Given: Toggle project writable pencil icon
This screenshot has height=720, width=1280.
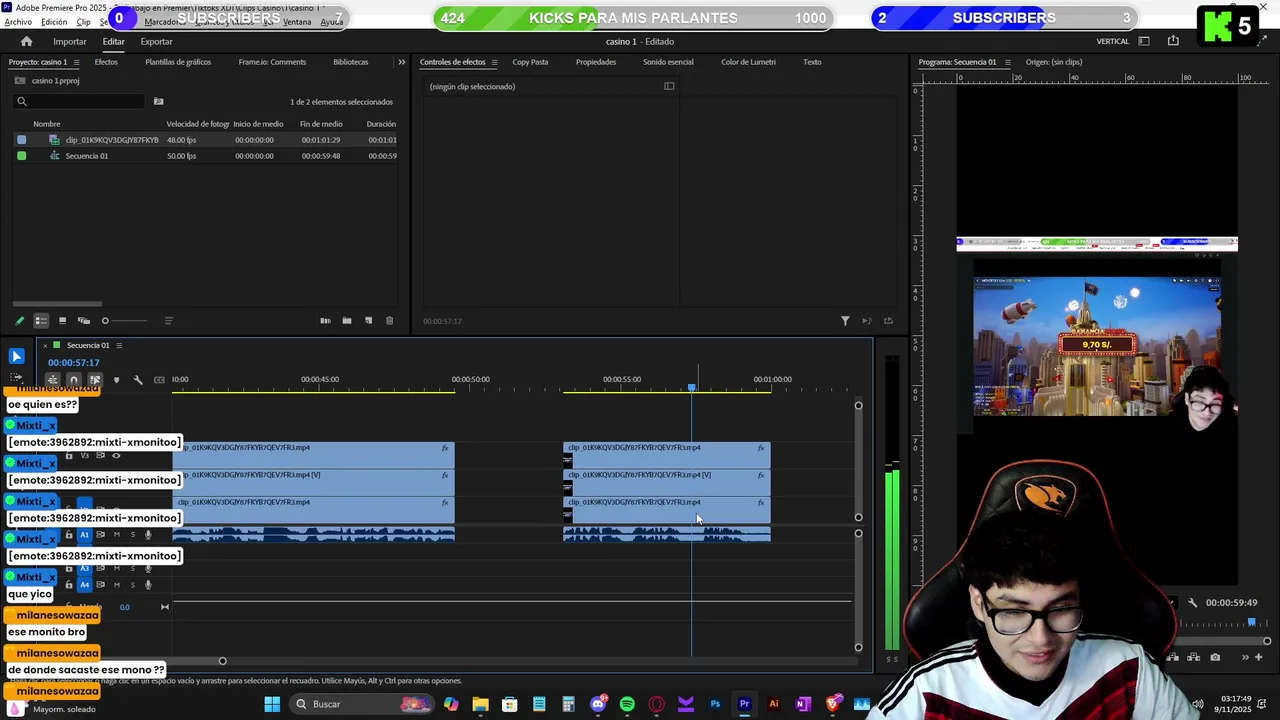Looking at the screenshot, I should click(19, 321).
